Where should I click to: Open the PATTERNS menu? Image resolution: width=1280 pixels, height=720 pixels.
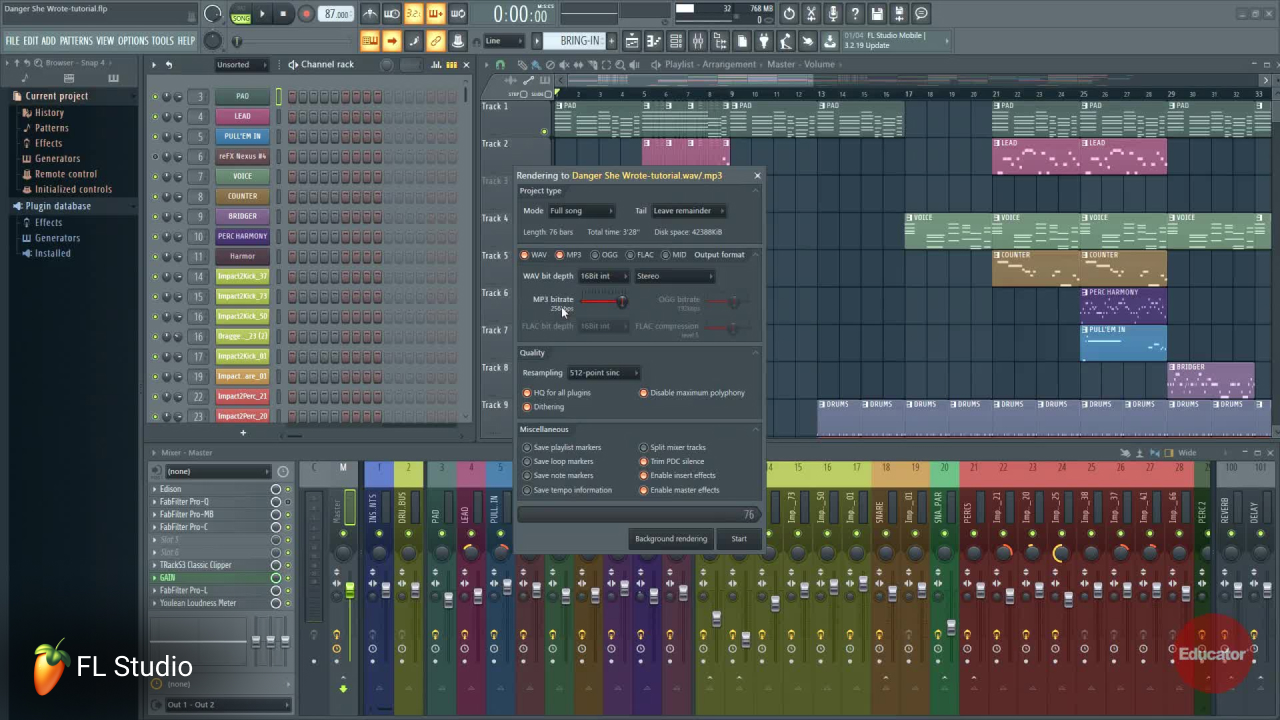click(x=76, y=41)
